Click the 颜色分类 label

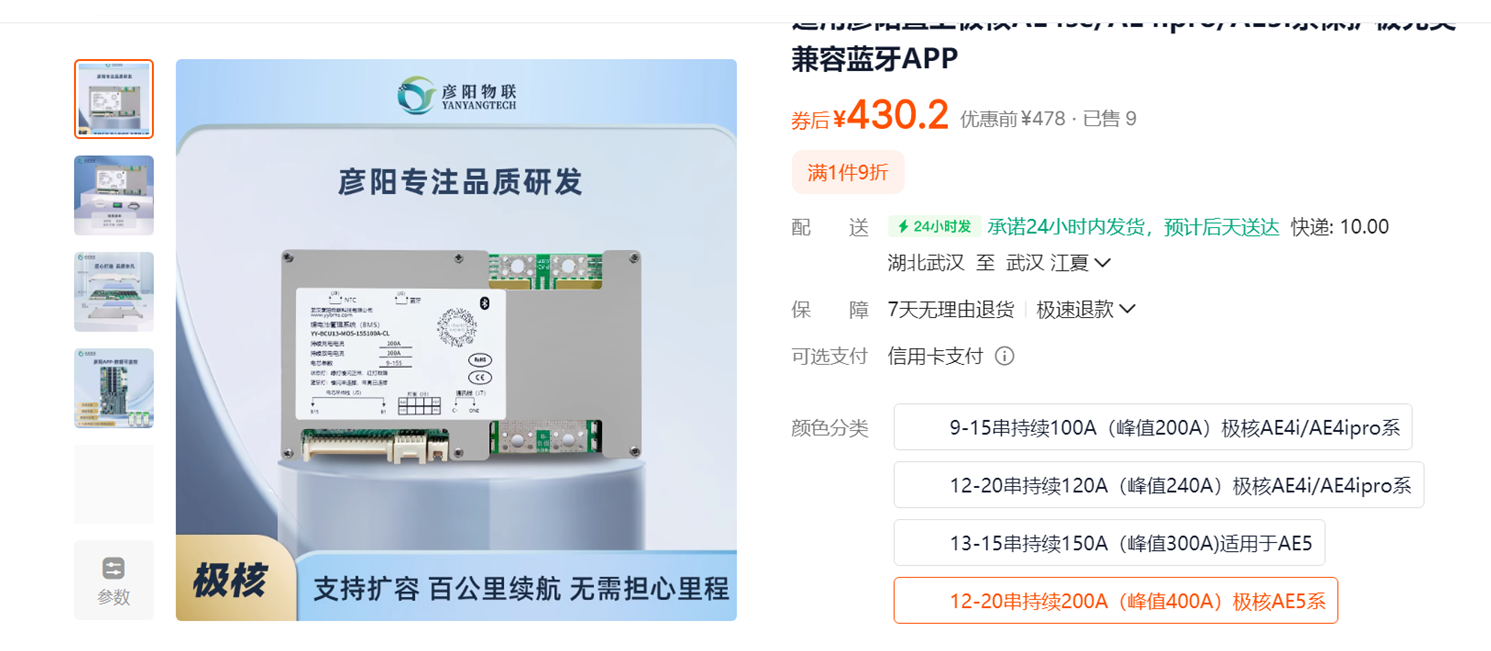tap(830, 428)
